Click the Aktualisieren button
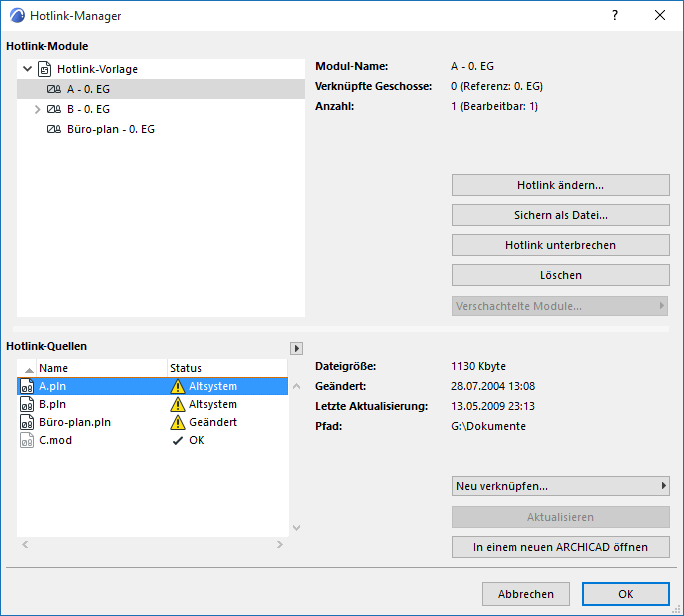Image resolution: width=684 pixels, height=616 pixels. [561, 517]
